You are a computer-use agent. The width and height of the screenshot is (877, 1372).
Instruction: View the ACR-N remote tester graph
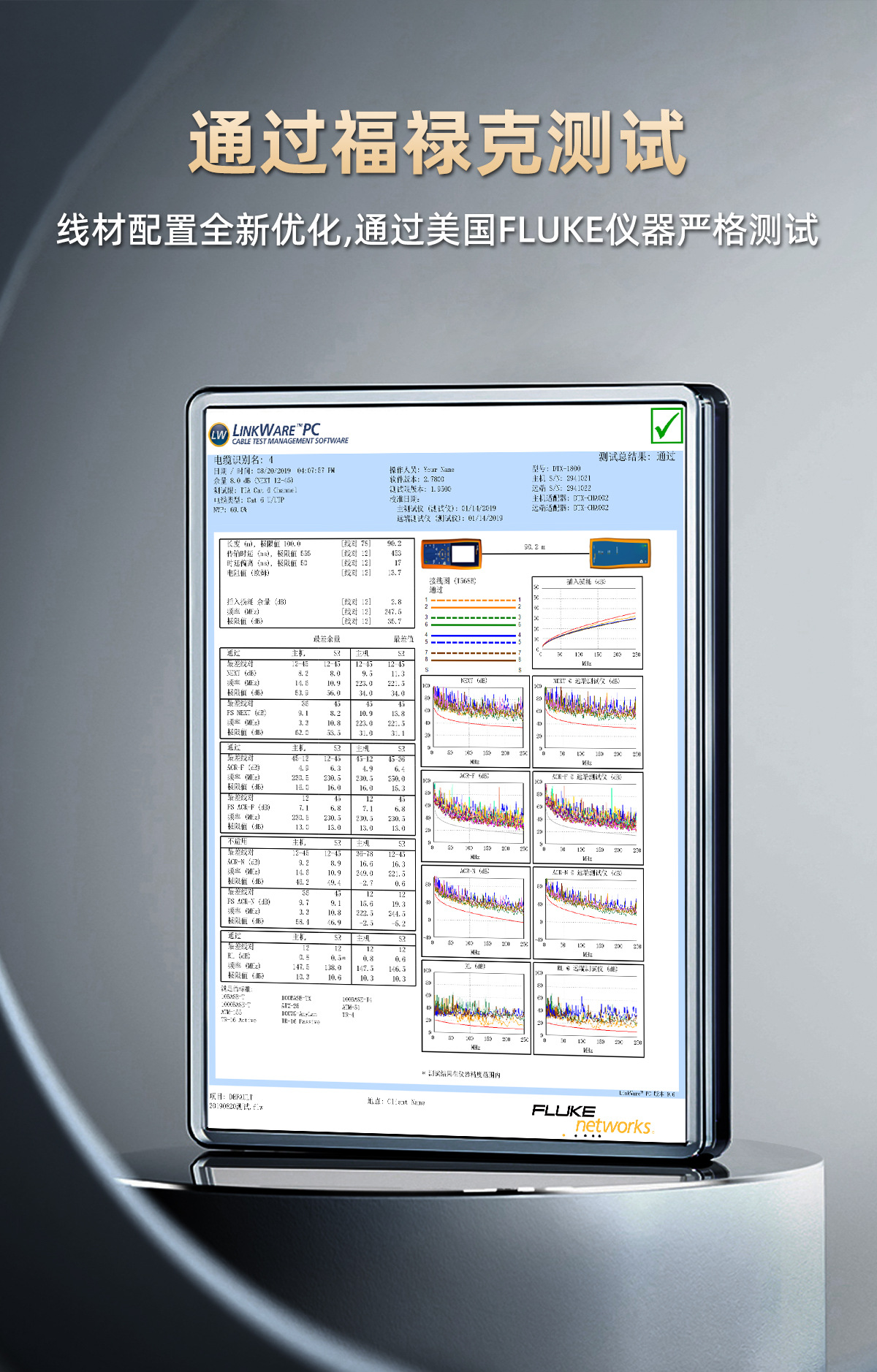(588, 912)
